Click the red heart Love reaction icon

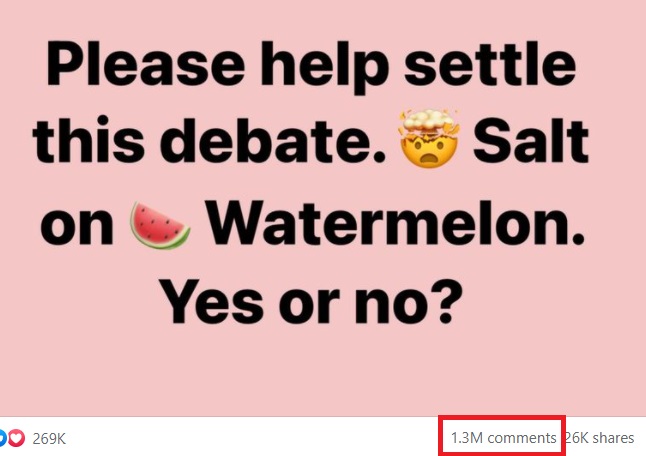(x=16, y=438)
